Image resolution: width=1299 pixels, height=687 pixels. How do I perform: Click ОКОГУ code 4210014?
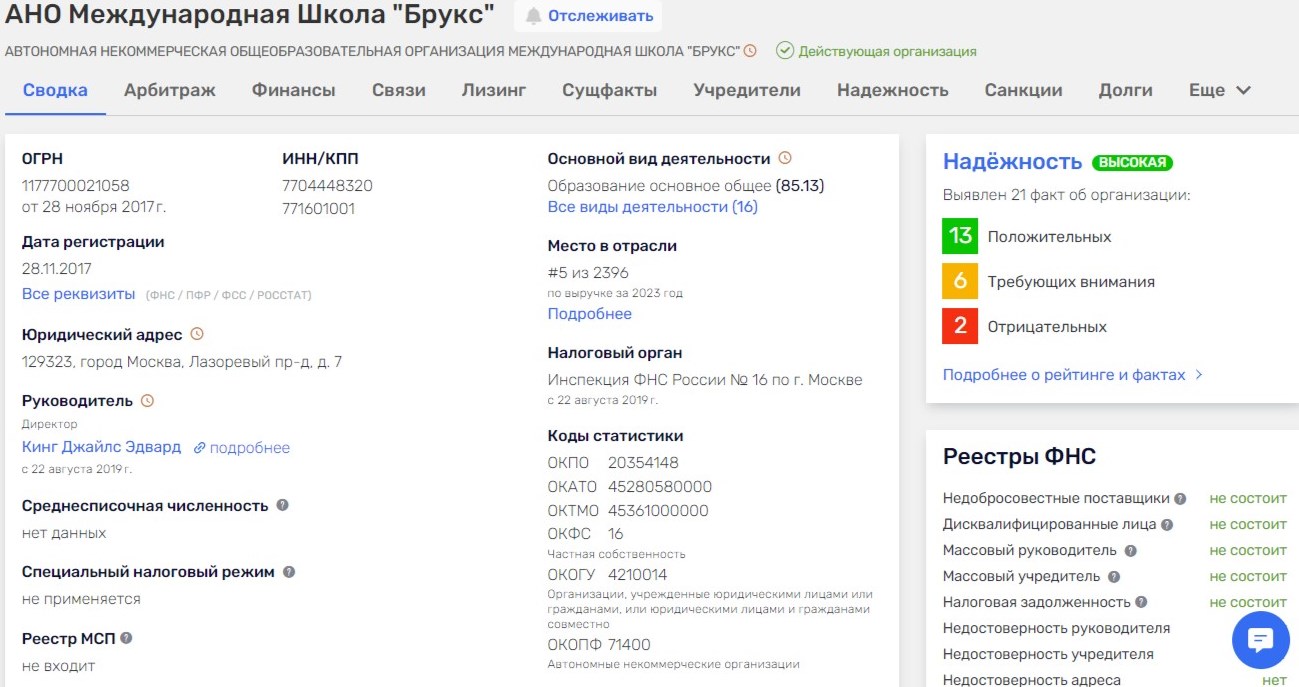(x=636, y=575)
